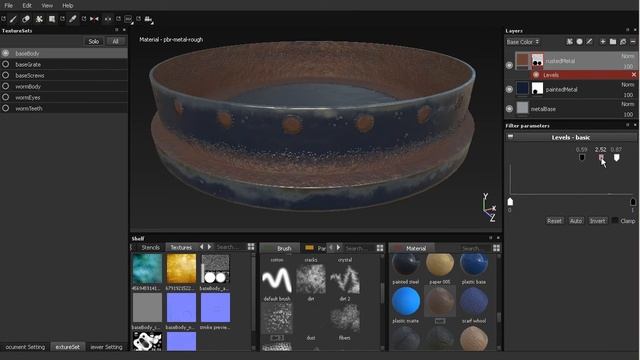
Task: Duplicate layer icon in Layers panel
Action: pos(623,42)
